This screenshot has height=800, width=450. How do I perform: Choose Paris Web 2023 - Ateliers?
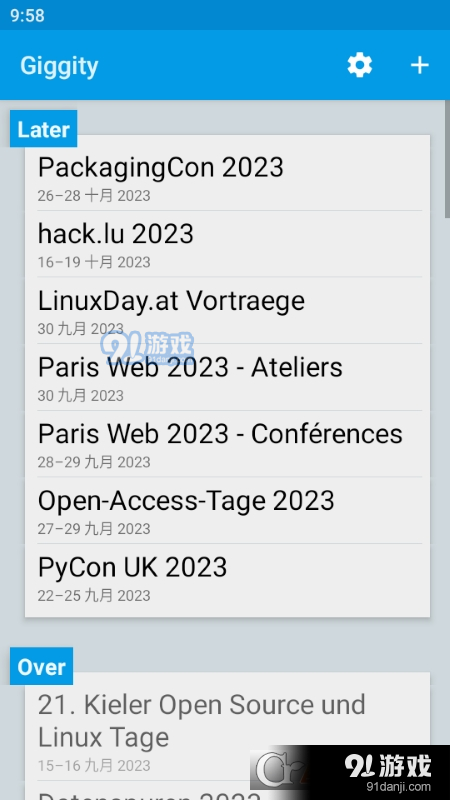pyautogui.click(x=228, y=378)
